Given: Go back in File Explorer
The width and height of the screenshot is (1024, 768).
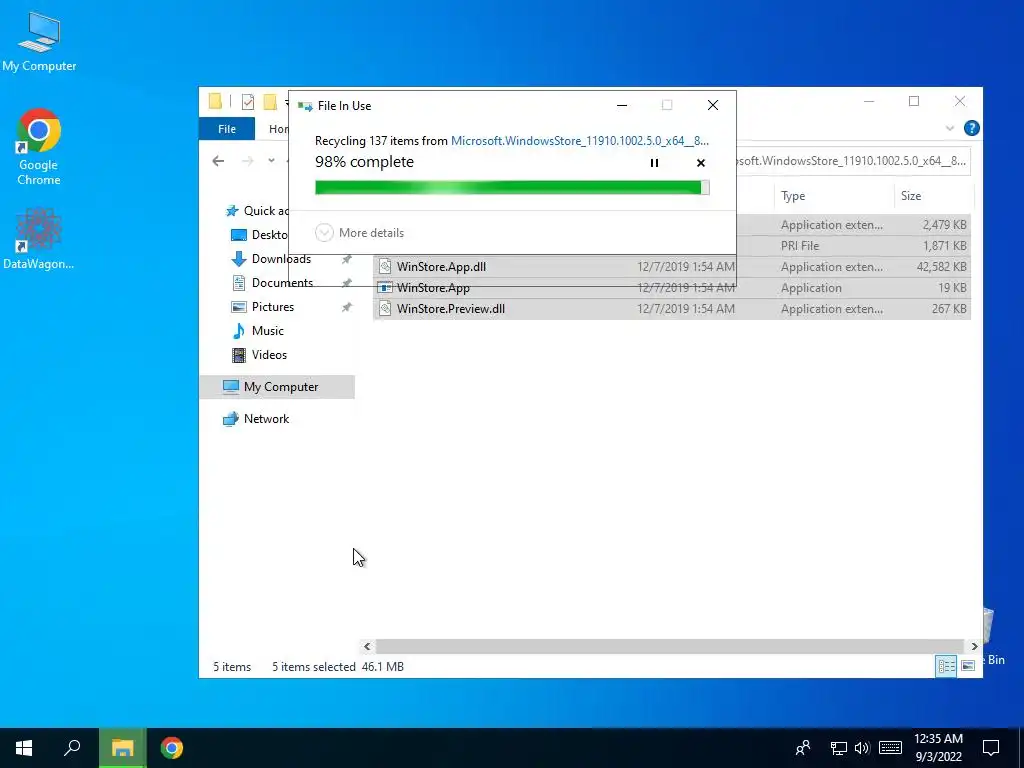Looking at the screenshot, I should pyautogui.click(x=218, y=161).
